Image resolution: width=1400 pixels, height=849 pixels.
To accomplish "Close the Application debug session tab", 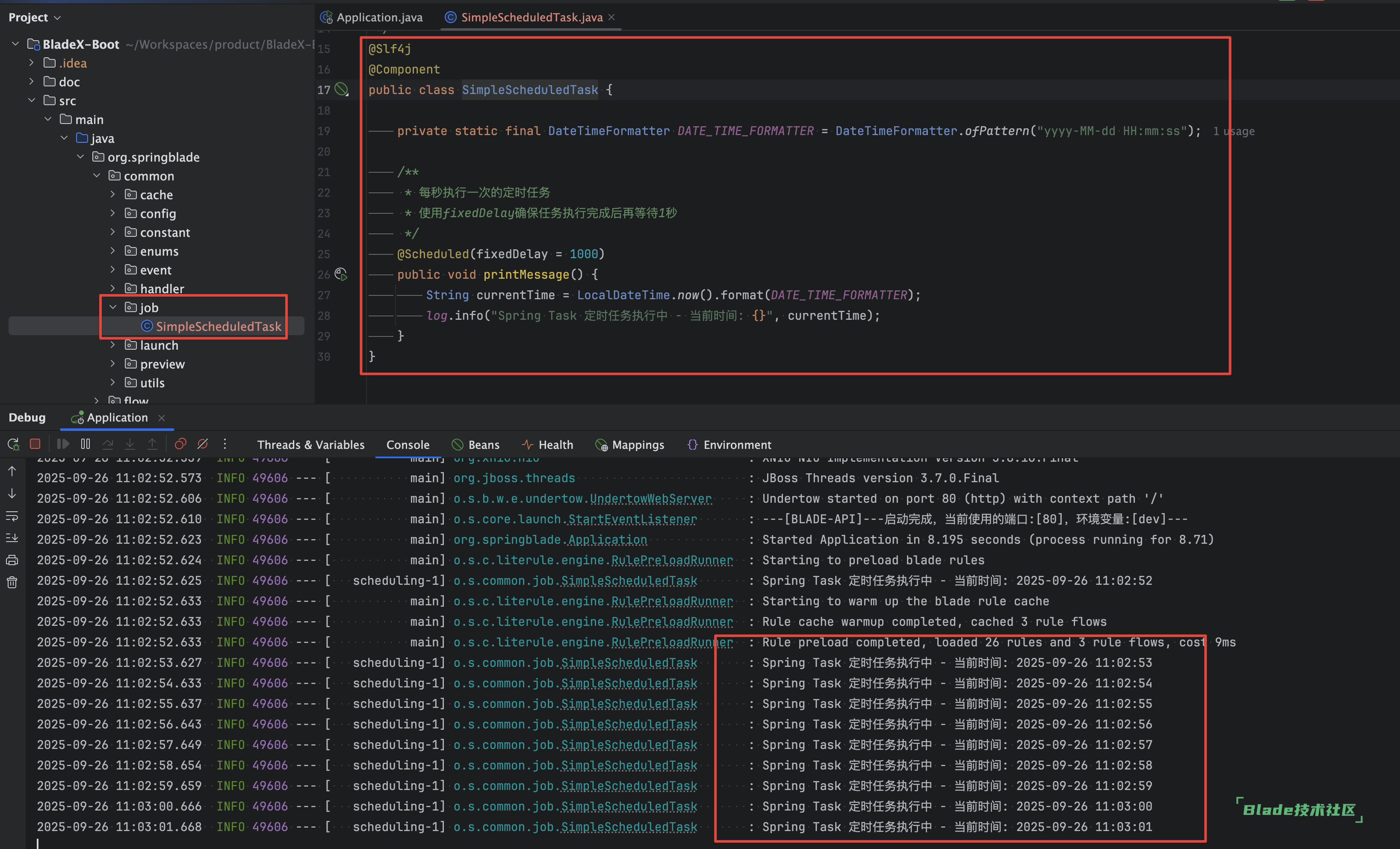I will point(162,418).
